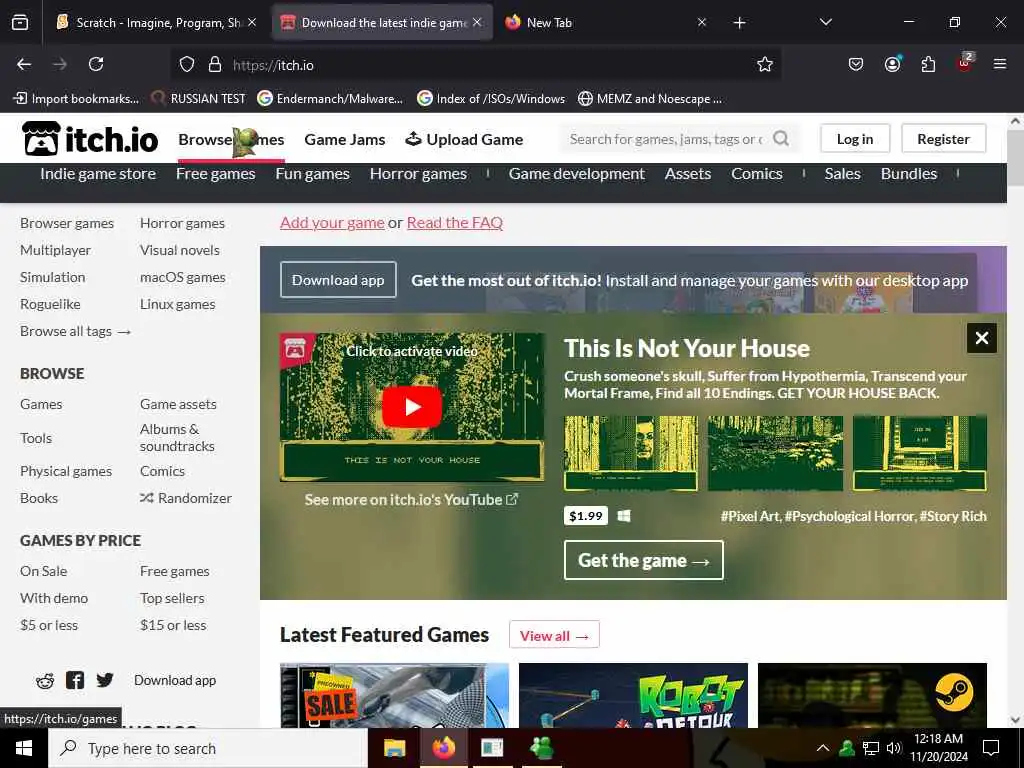Click Get the game button
This screenshot has width=1024, height=768.
(644, 560)
